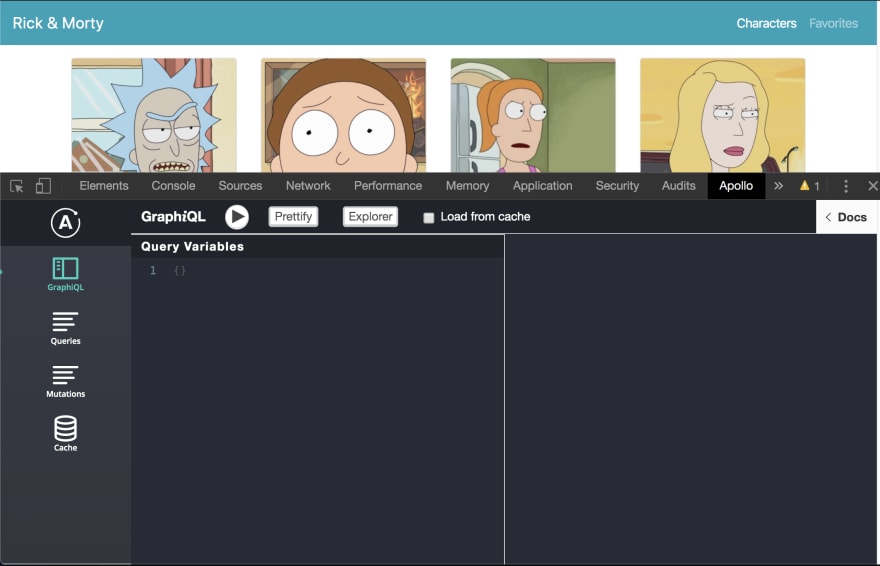Click the Summer character image
Viewport: 880px width, 566px height.
point(533,115)
